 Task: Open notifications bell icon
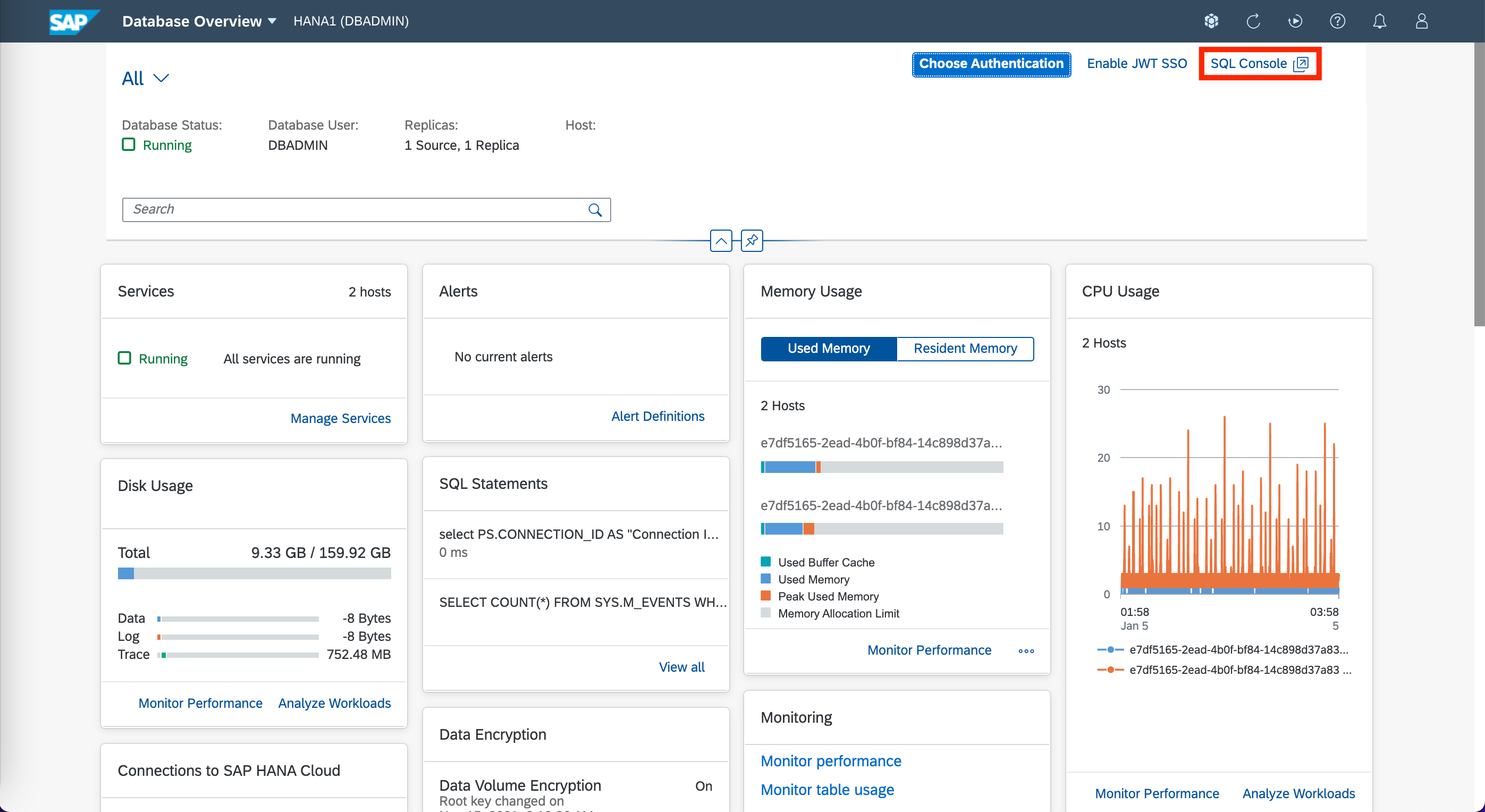[1380, 21]
